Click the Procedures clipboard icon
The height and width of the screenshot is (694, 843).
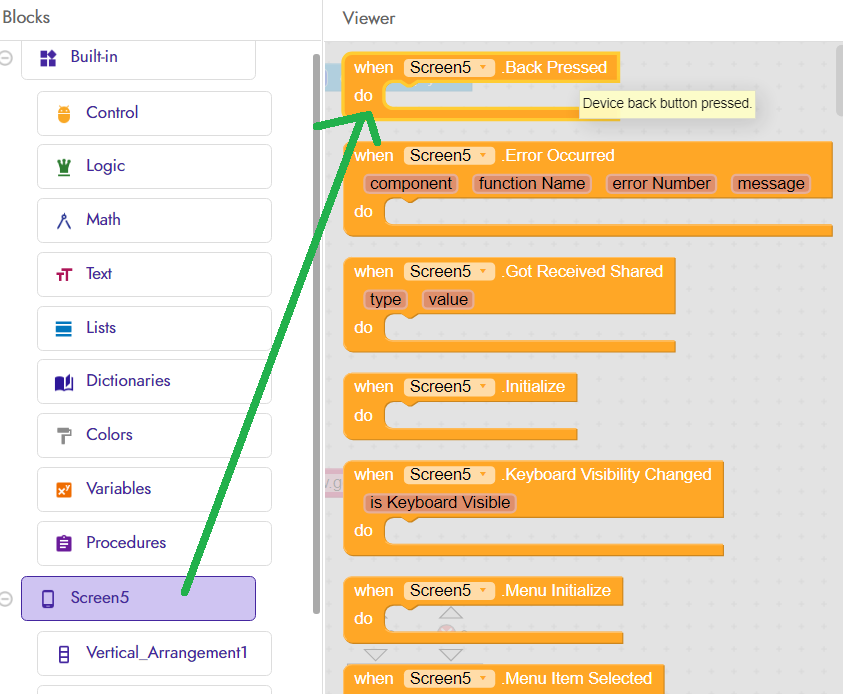64,543
